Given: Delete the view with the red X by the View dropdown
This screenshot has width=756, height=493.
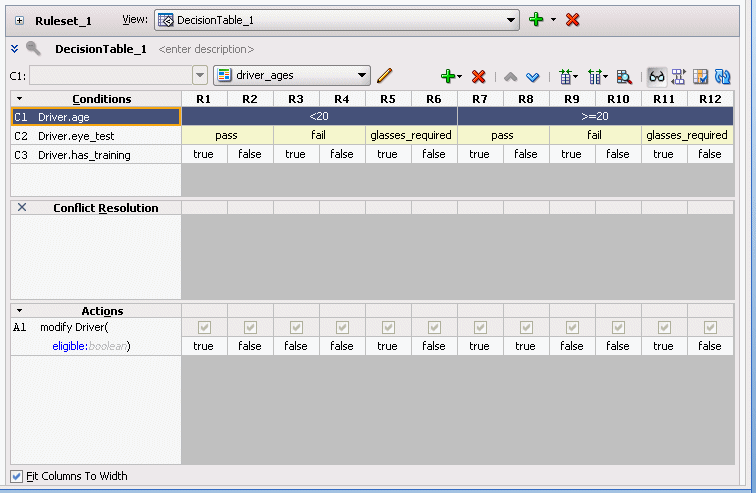Looking at the screenshot, I should [572, 20].
